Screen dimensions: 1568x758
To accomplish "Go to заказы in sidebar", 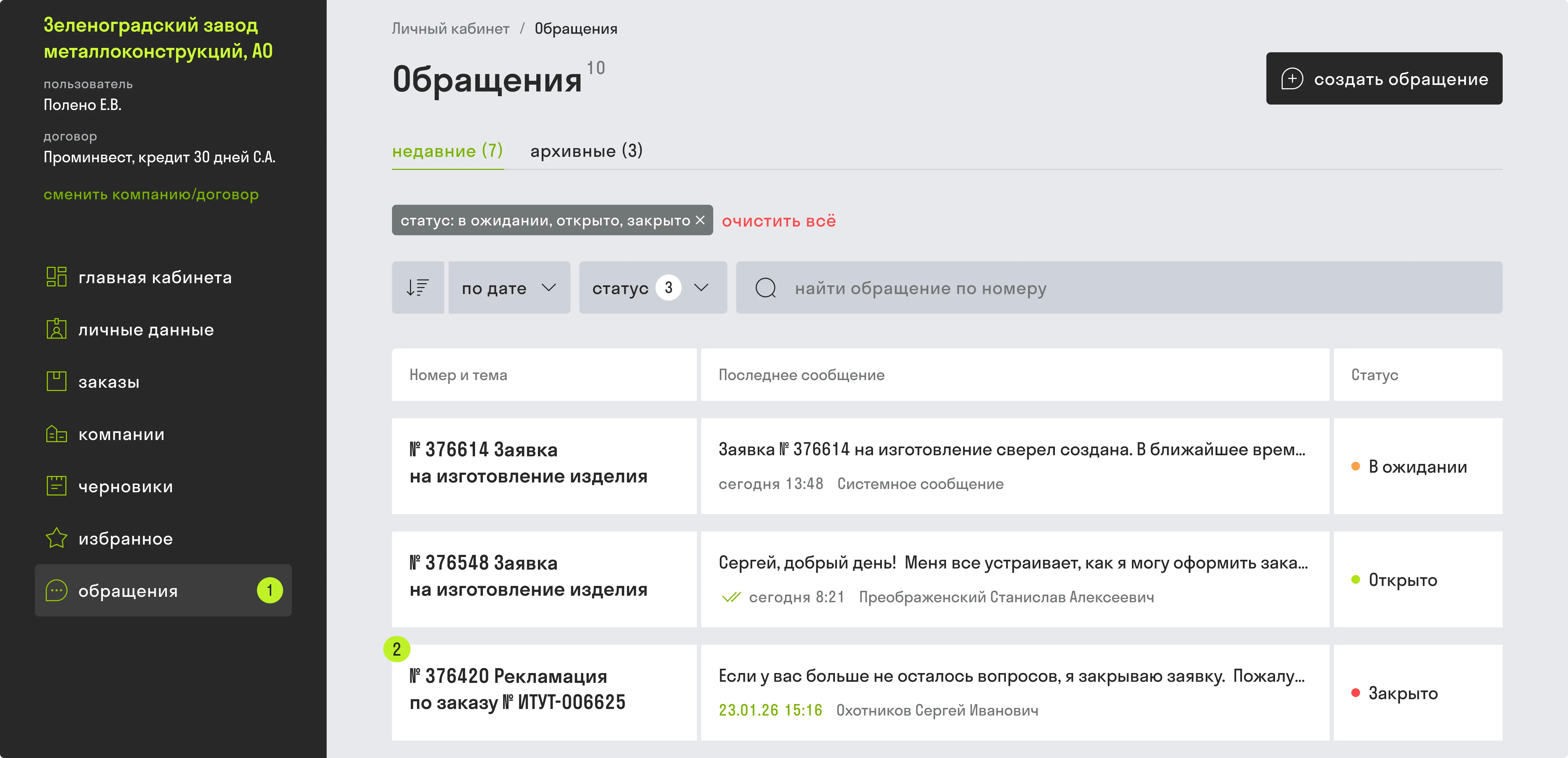I will point(163,382).
